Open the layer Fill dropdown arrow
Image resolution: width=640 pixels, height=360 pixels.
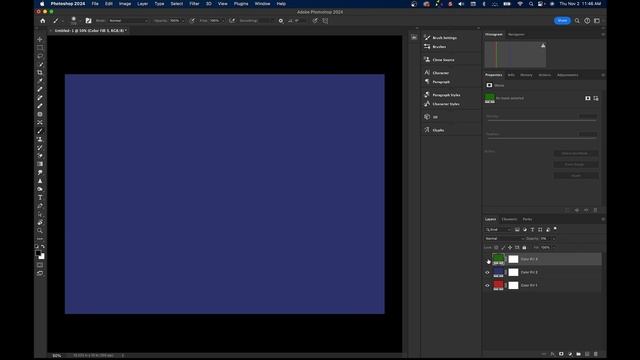pos(554,247)
